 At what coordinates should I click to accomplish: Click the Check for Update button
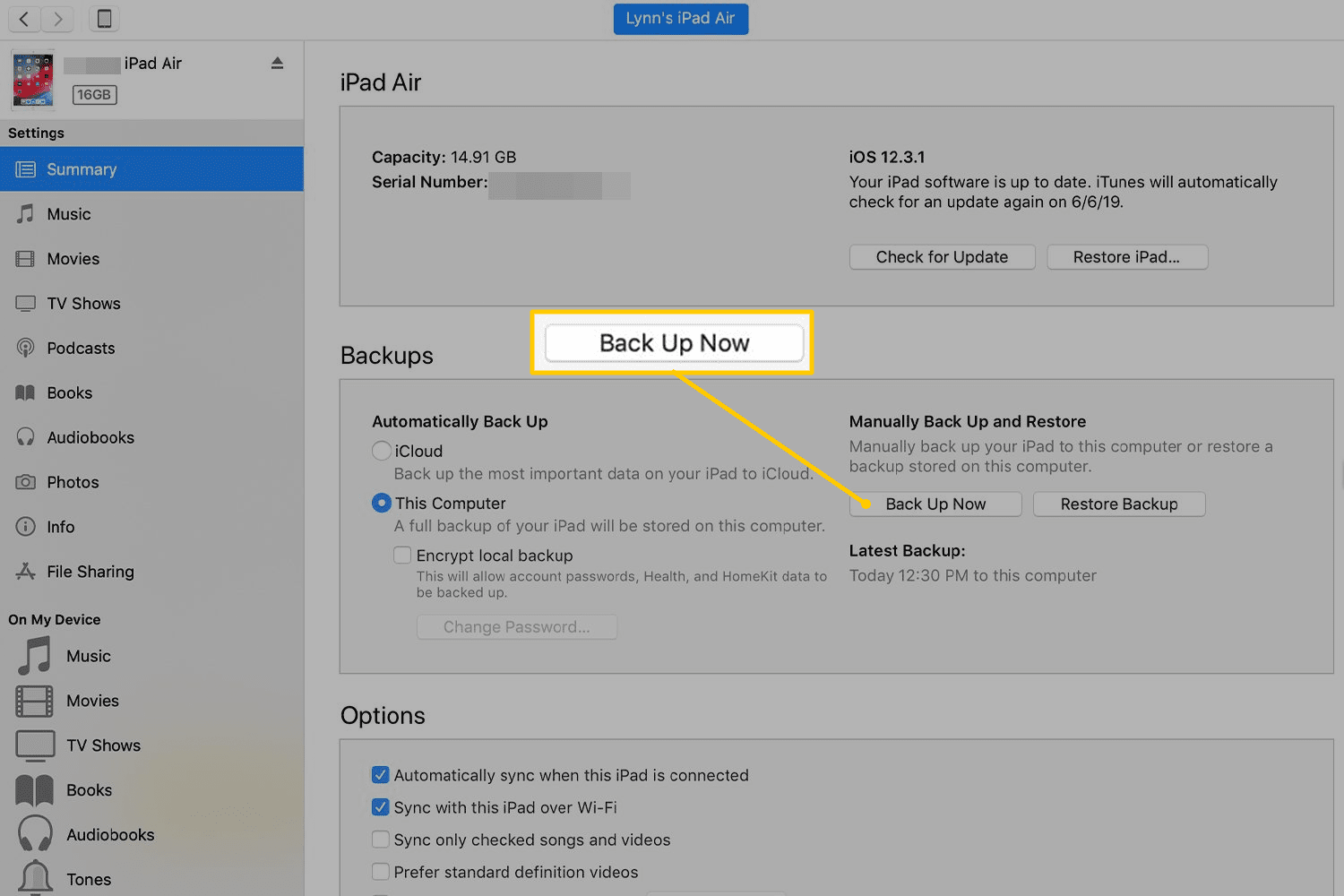pos(942,257)
